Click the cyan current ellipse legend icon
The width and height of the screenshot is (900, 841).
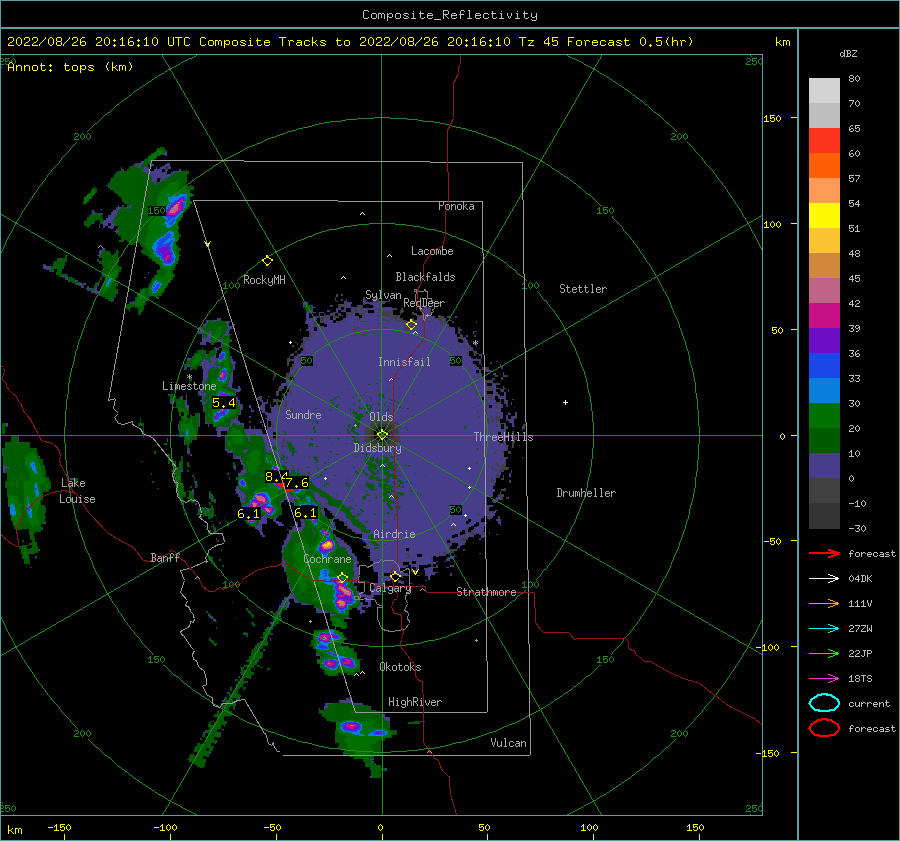point(824,703)
